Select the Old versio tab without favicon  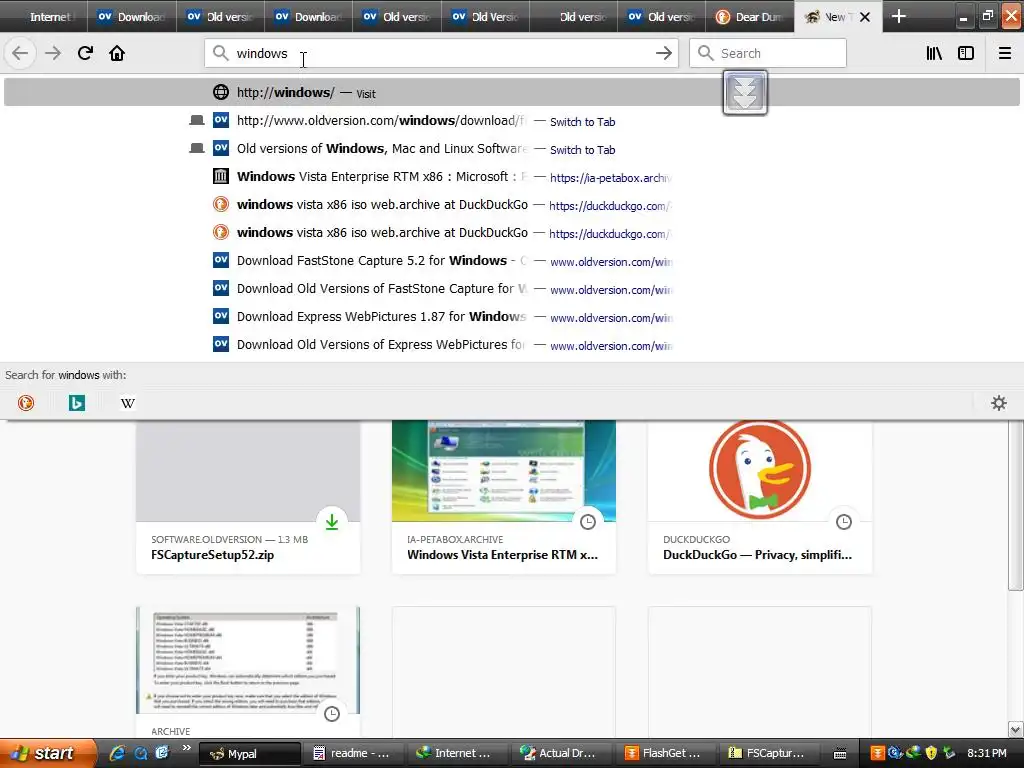click(573, 17)
